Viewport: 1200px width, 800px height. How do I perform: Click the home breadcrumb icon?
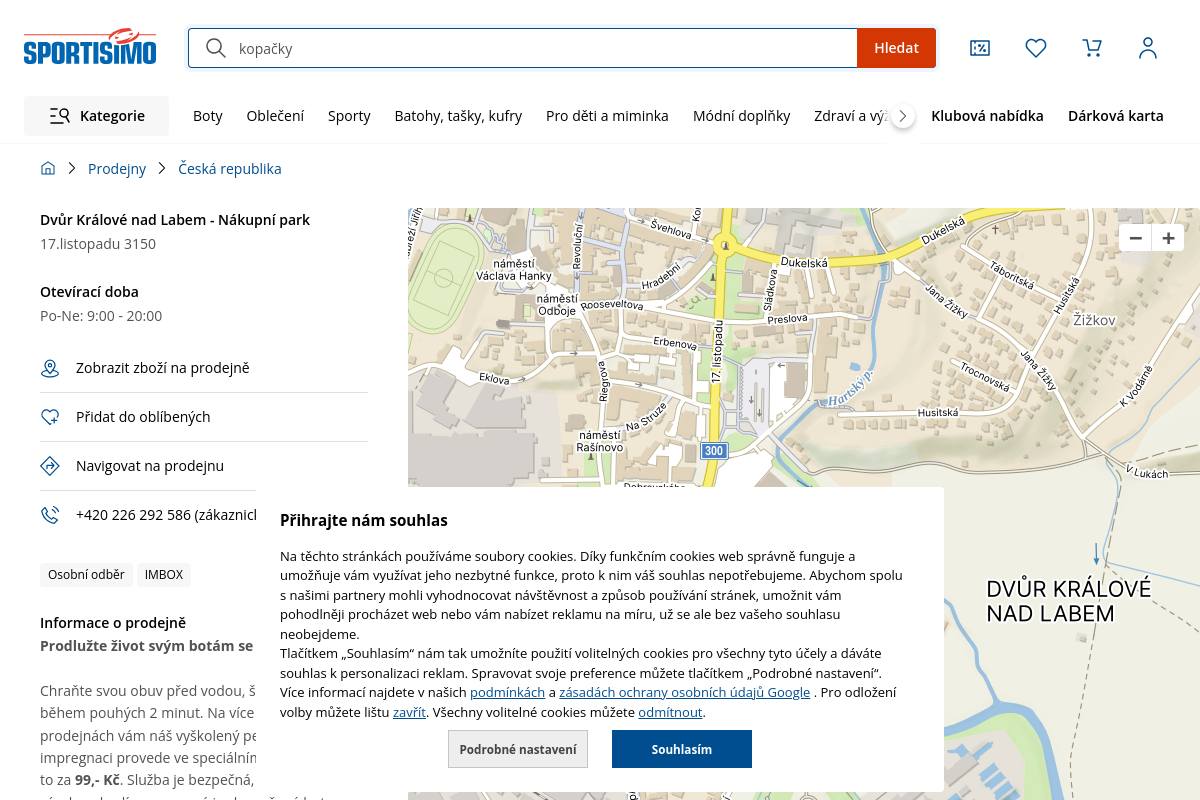point(48,169)
